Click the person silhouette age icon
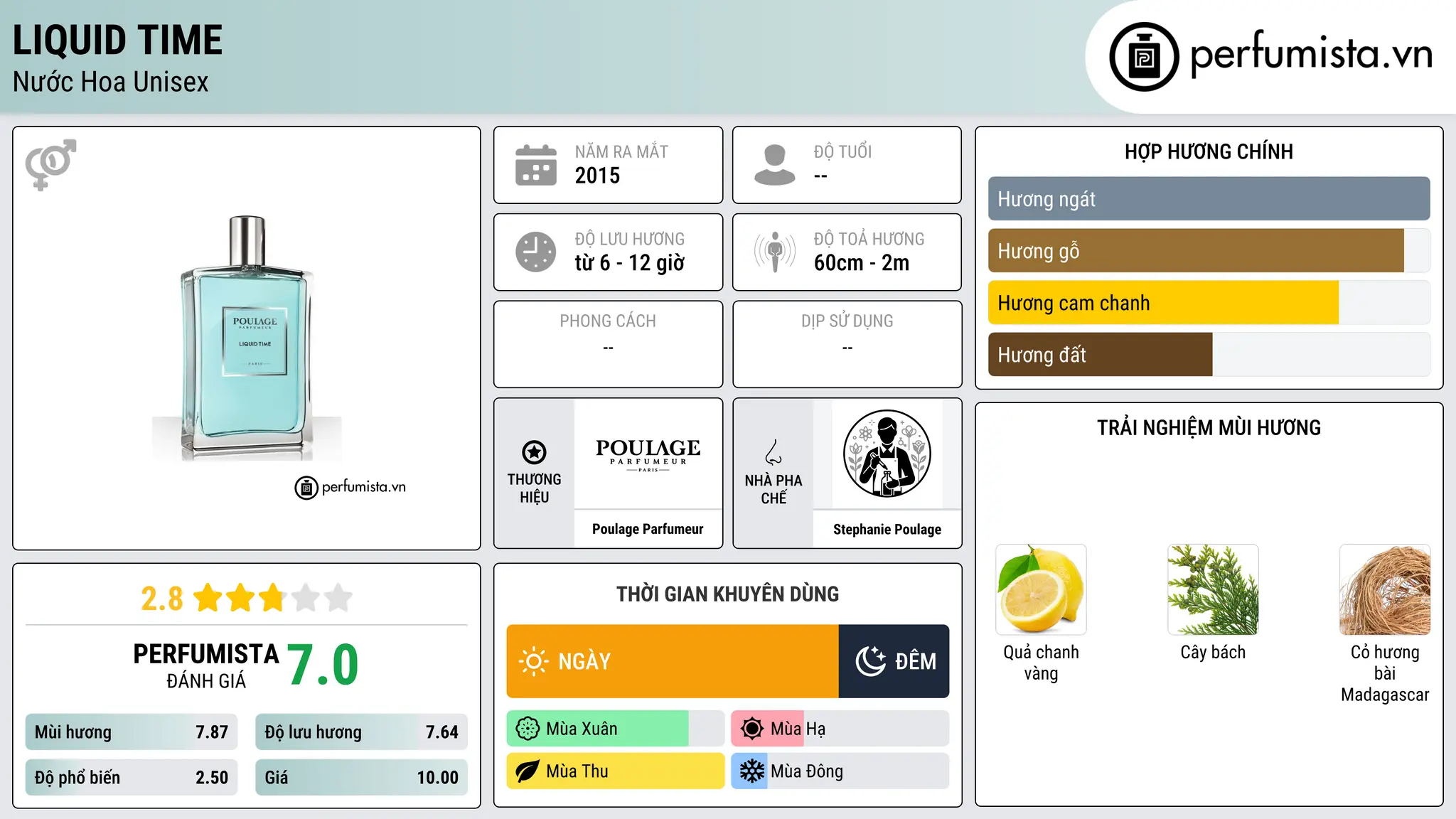The image size is (1456, 819). [x=774, y=165]
